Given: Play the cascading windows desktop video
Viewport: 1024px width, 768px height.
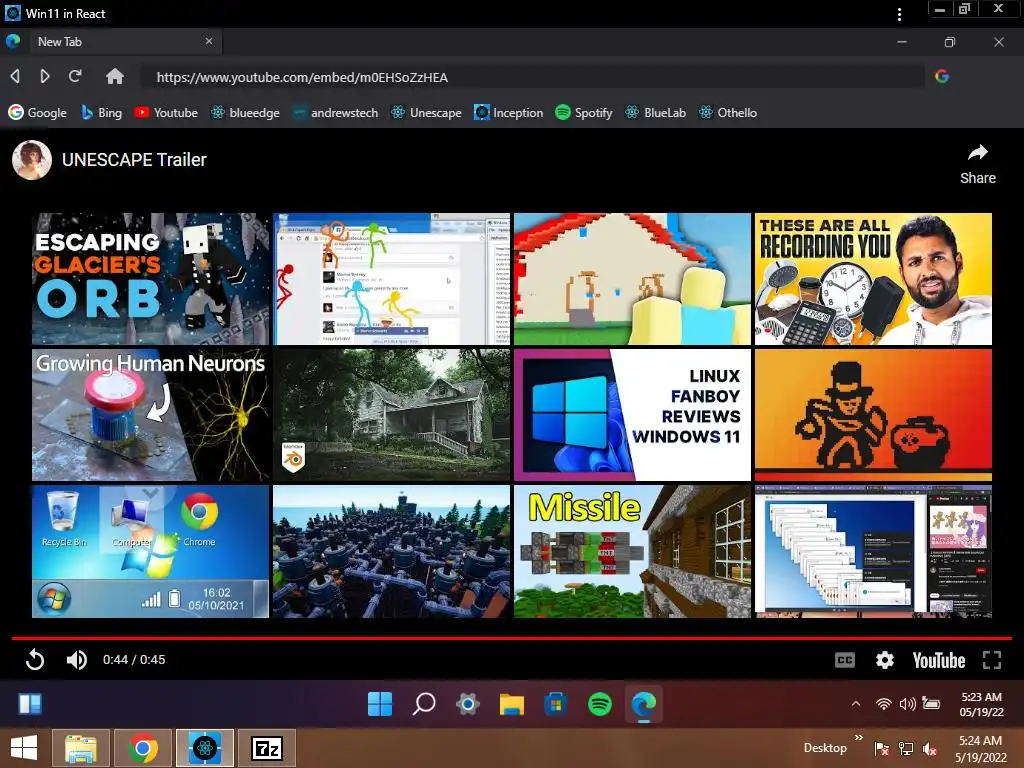Looking at the screenshot, I should click(873, 551).
